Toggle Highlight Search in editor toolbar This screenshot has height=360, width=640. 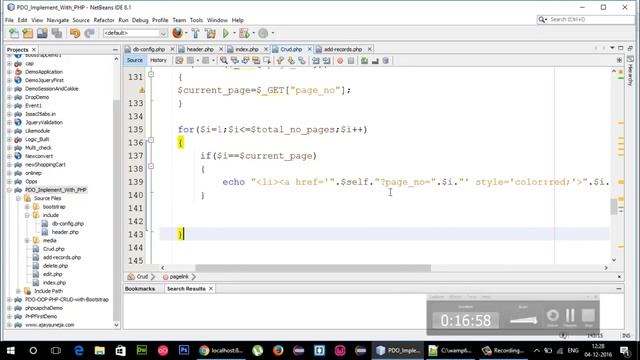(x=256, y=60)
